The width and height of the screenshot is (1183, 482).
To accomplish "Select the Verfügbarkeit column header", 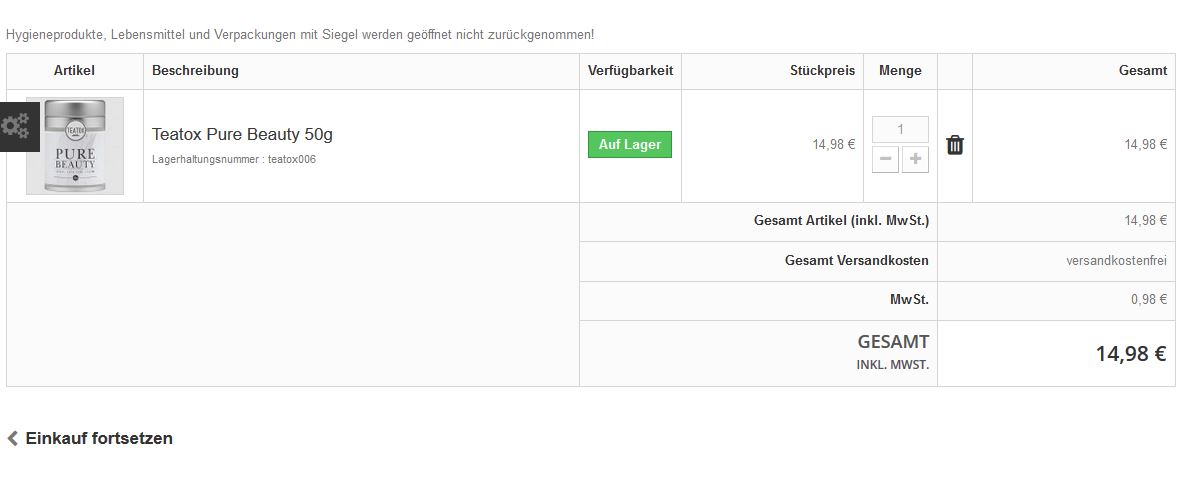I will point(631,71).
